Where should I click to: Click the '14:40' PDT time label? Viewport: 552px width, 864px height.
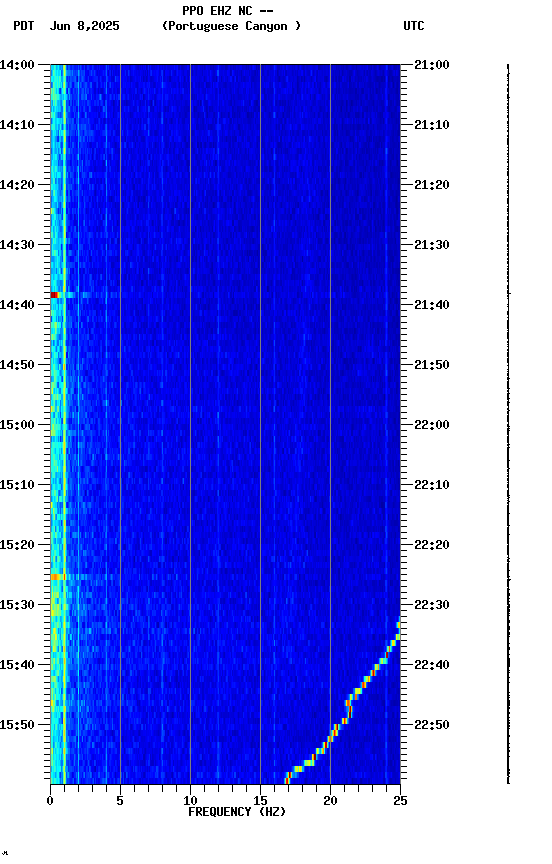[x=17, y=305]
